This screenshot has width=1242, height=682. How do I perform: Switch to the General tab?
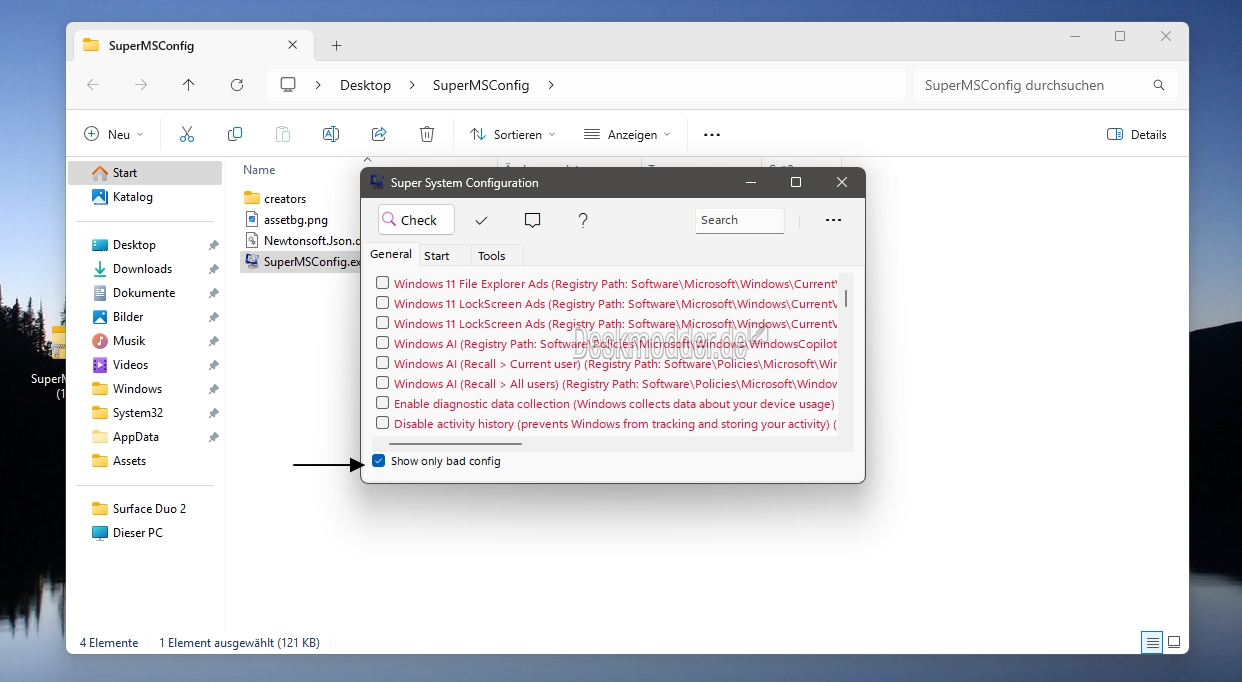pos(391,254)
